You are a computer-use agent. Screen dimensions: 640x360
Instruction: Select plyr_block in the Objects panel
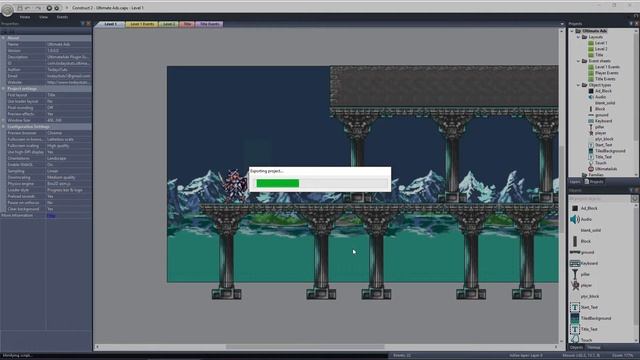[x=590, y=297]
